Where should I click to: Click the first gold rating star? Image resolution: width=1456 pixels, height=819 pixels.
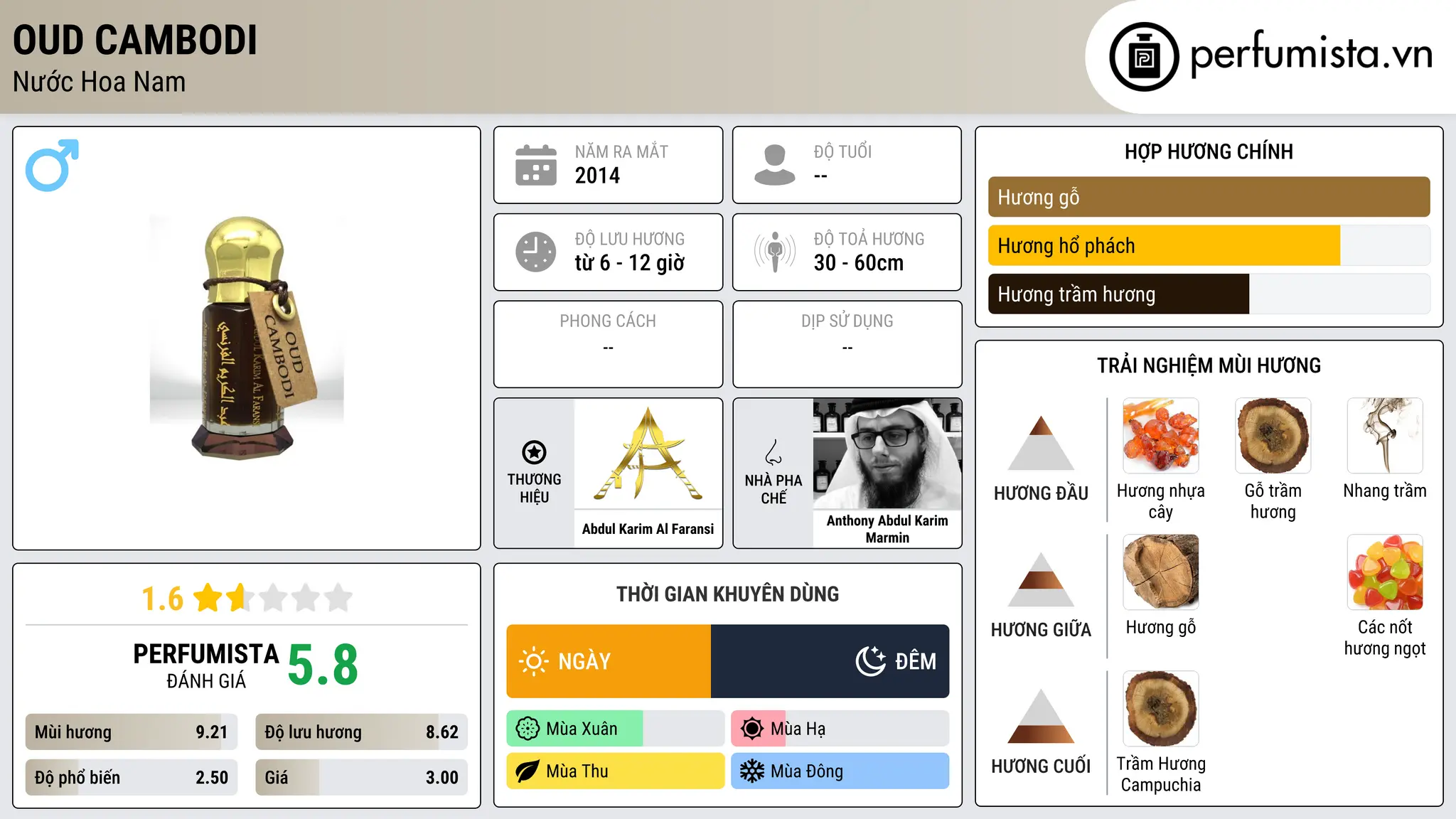208,597
